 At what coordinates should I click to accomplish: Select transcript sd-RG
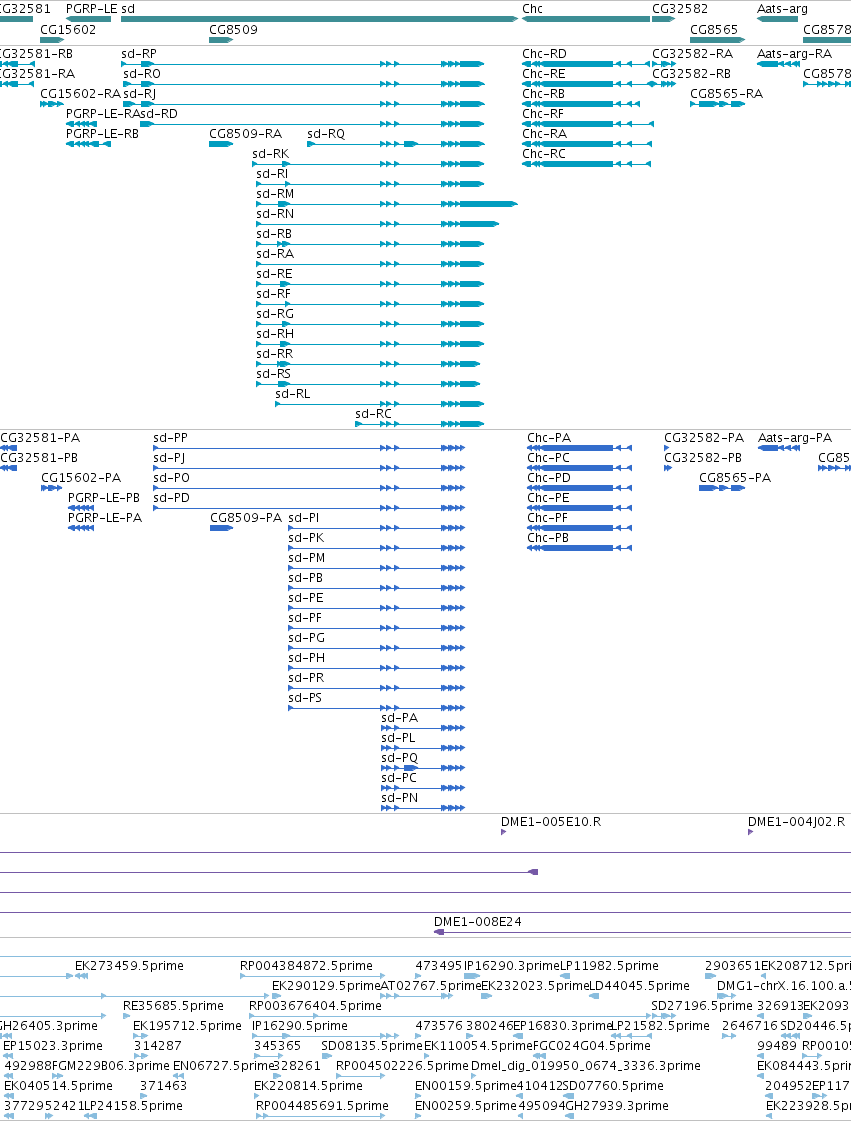click(x=275, y=314)
